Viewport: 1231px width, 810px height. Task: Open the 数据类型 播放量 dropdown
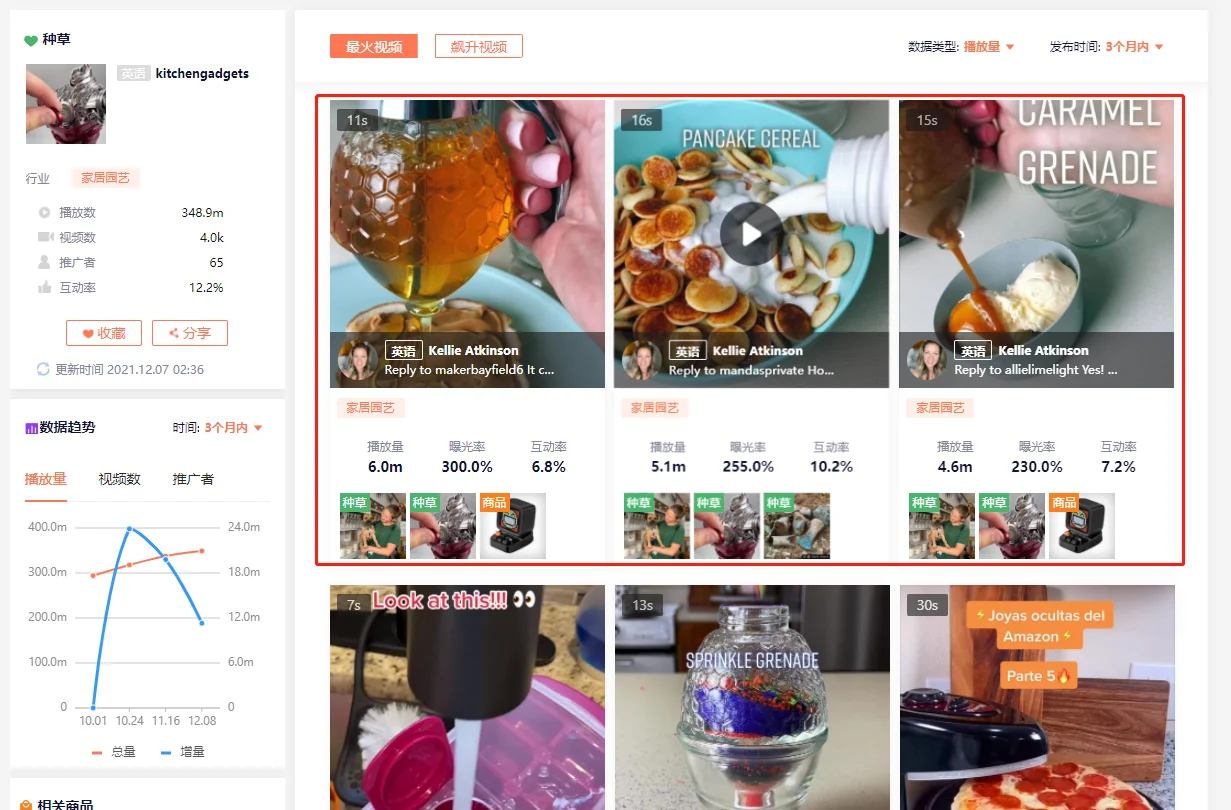(x=989, y=47)
